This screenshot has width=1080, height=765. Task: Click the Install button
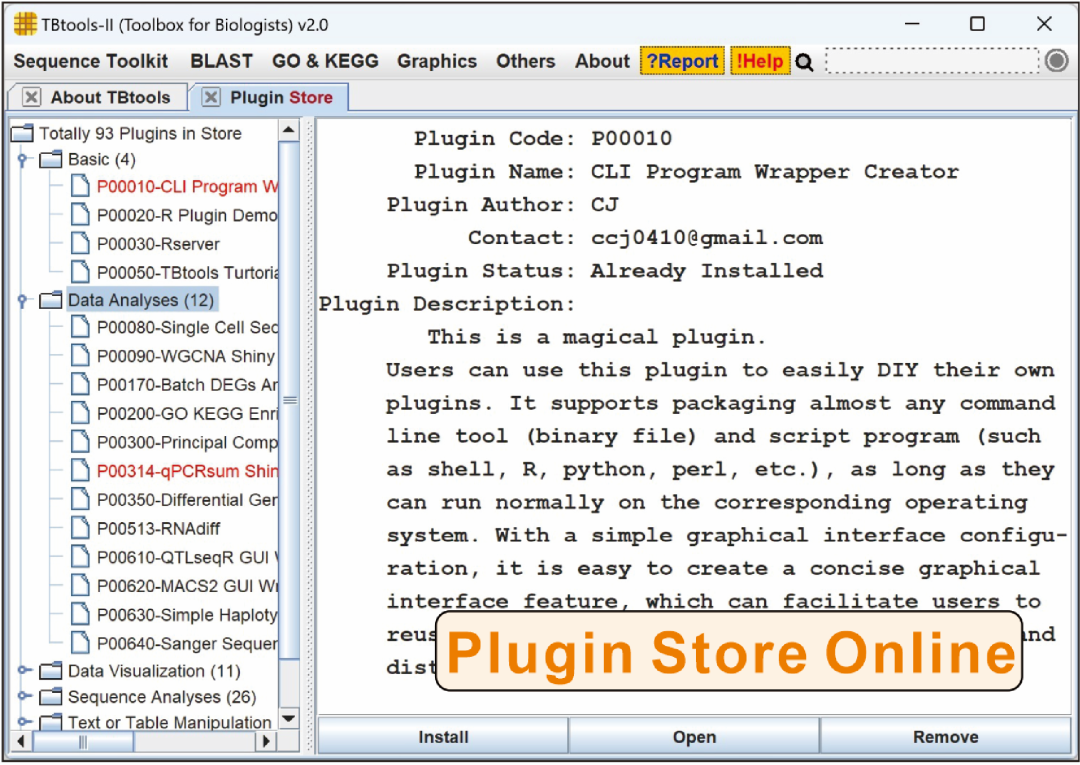click(443, 737)
